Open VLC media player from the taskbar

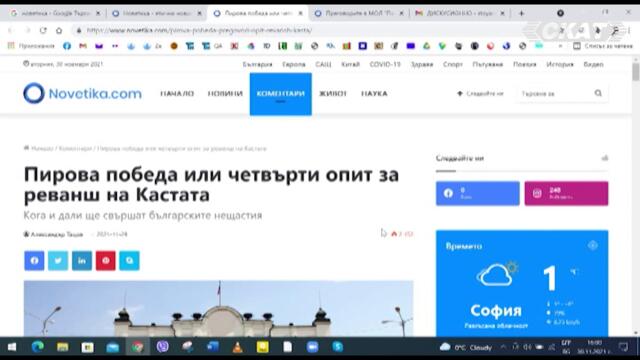238,347
